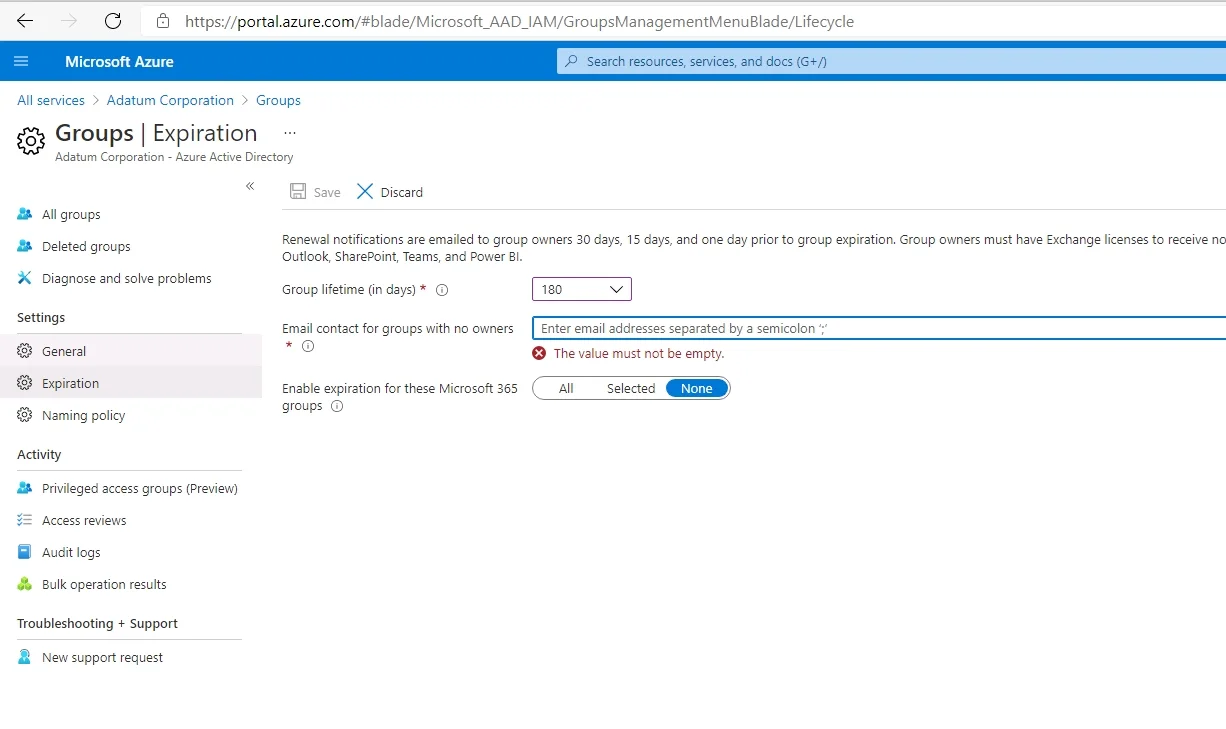Click the New support request icon
1226x729 pixels.
pyautogui.click(x=25, y=657)
